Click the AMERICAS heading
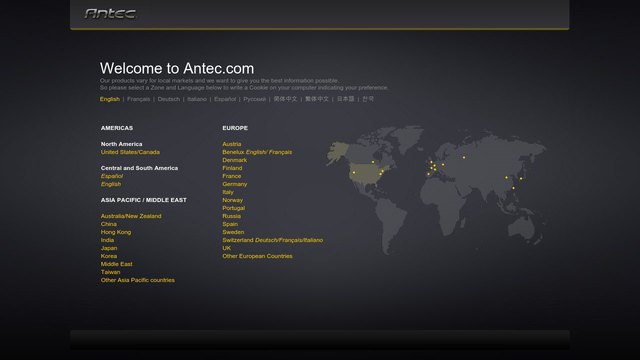This screenshot has width=640, height=360. point(117,128)
